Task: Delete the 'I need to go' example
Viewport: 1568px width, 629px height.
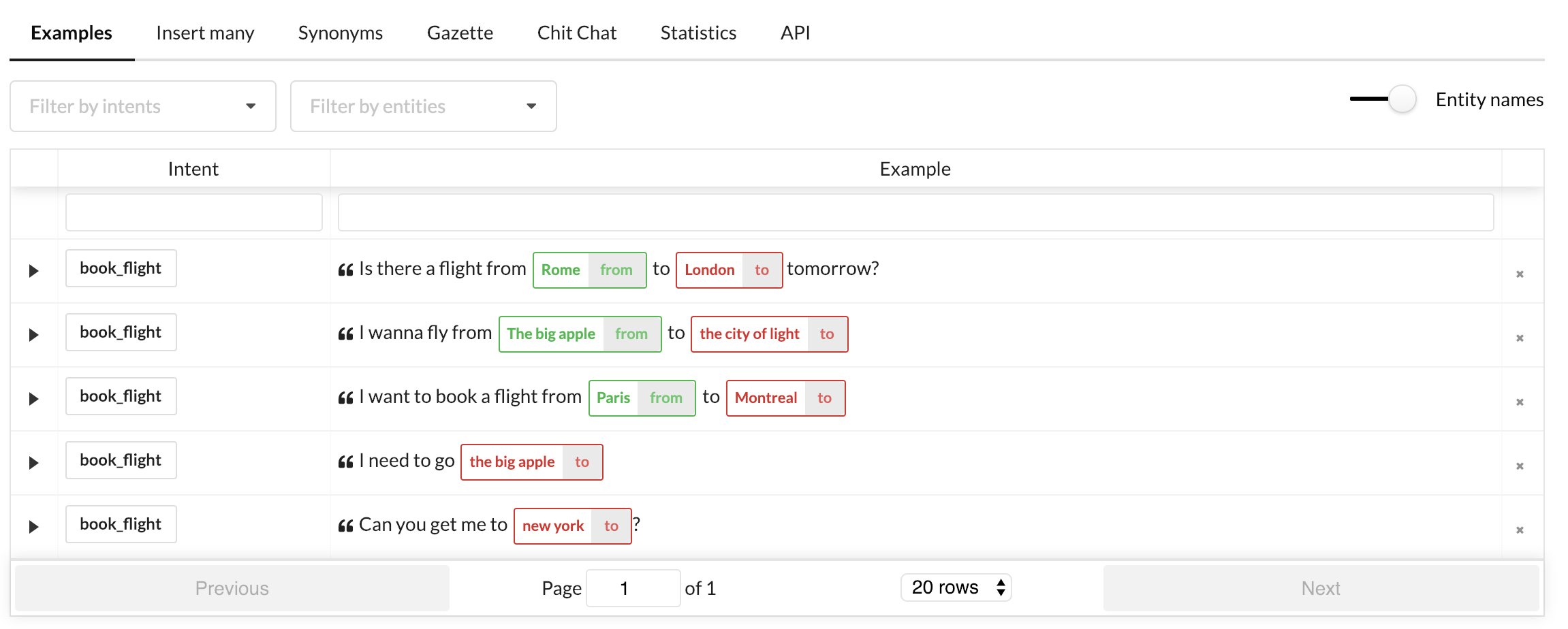Action: (1519, 466)
